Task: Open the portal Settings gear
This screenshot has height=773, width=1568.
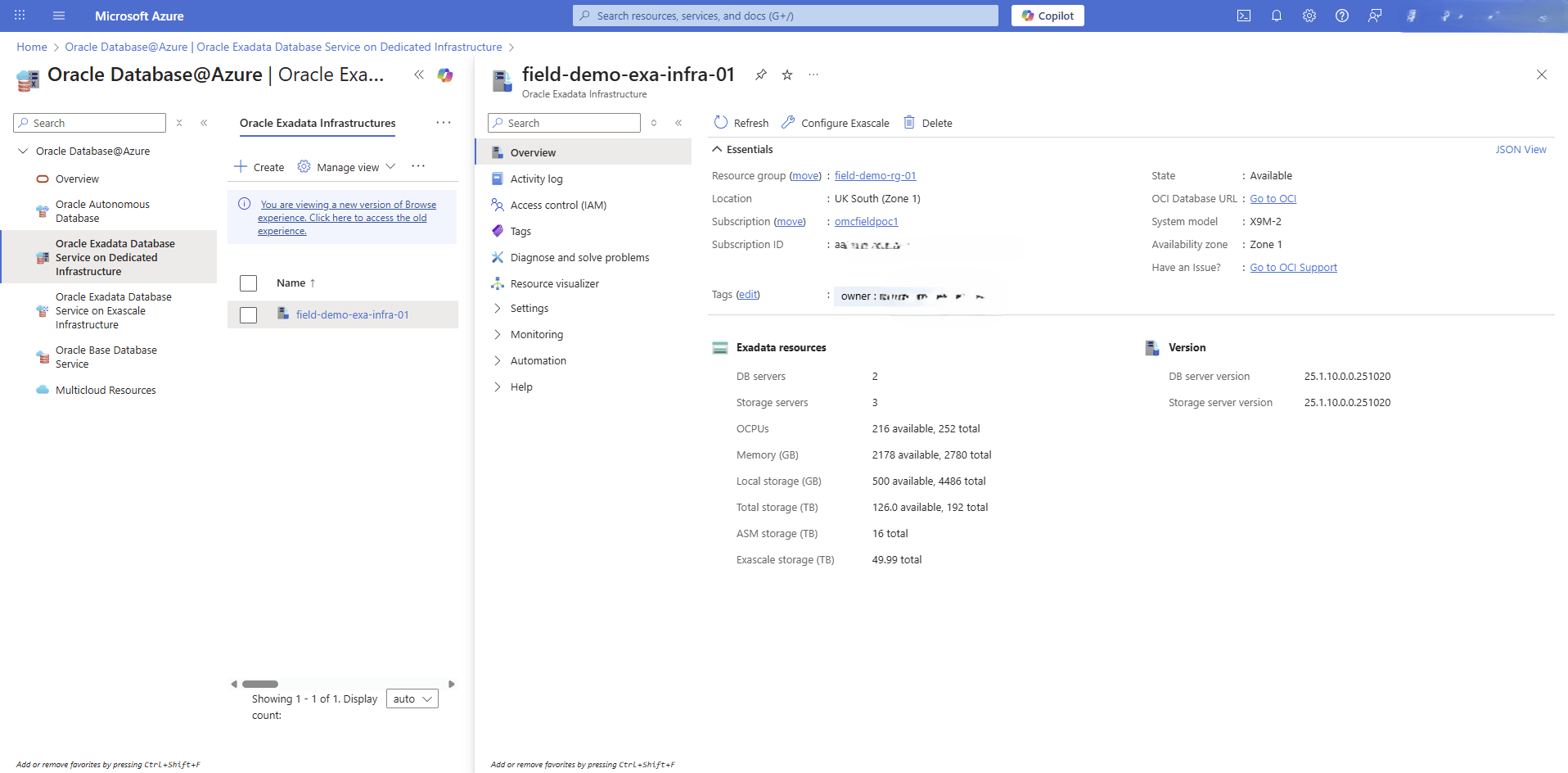Action: tap(1309, 15)
